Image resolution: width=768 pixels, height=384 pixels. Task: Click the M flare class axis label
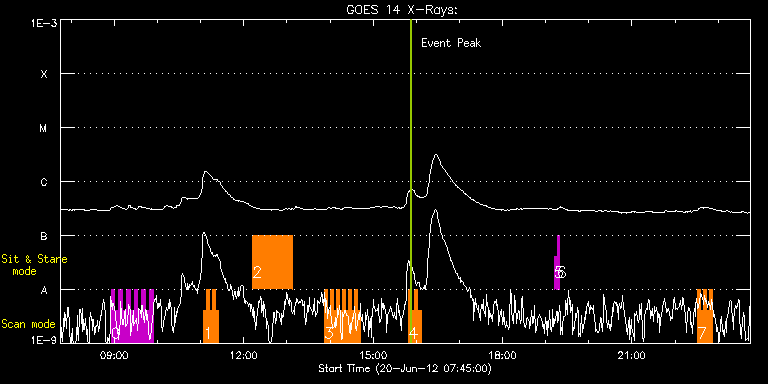click(44, 128)
